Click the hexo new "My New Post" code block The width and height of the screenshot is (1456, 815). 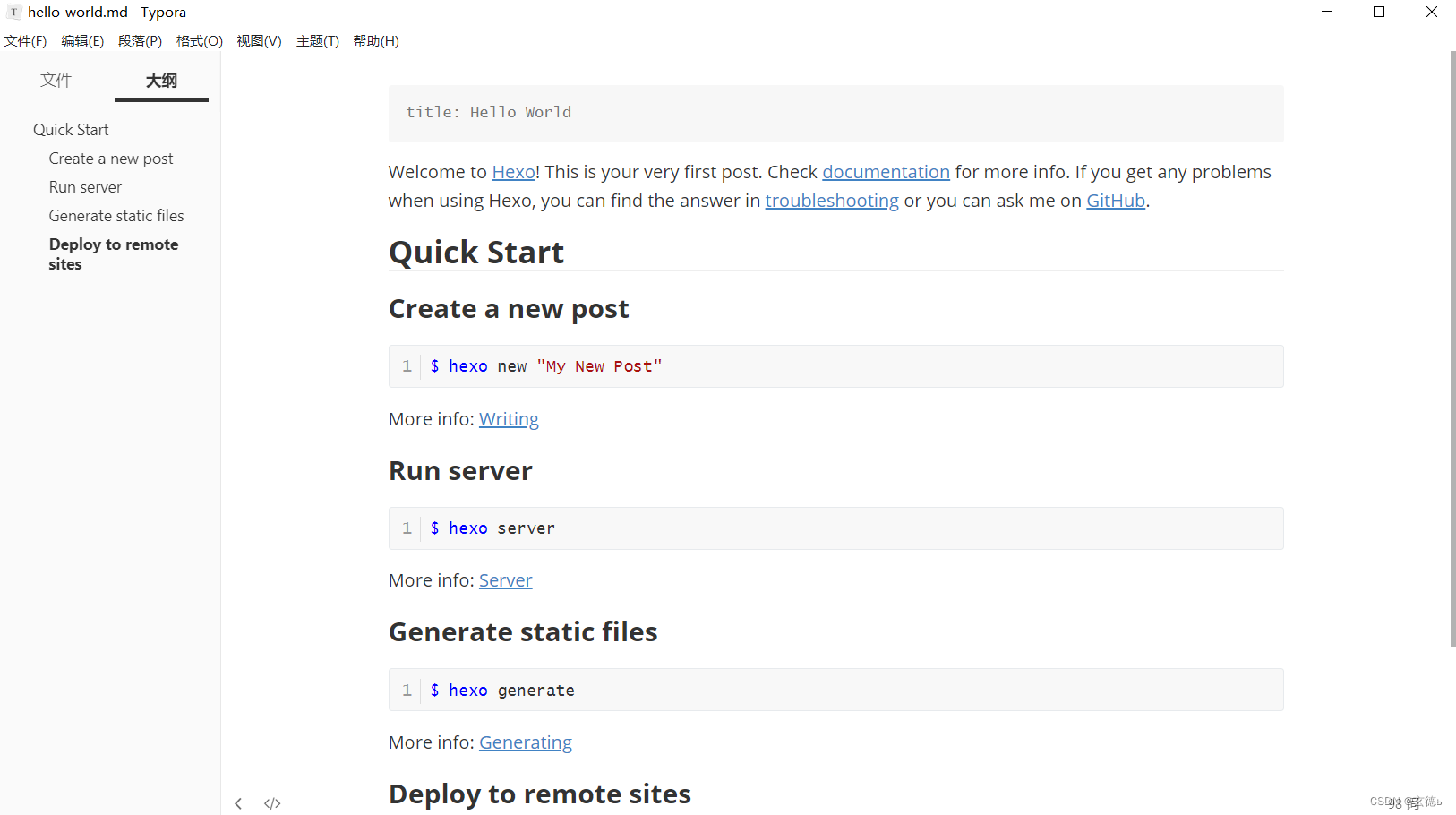[x=835, y=366]
